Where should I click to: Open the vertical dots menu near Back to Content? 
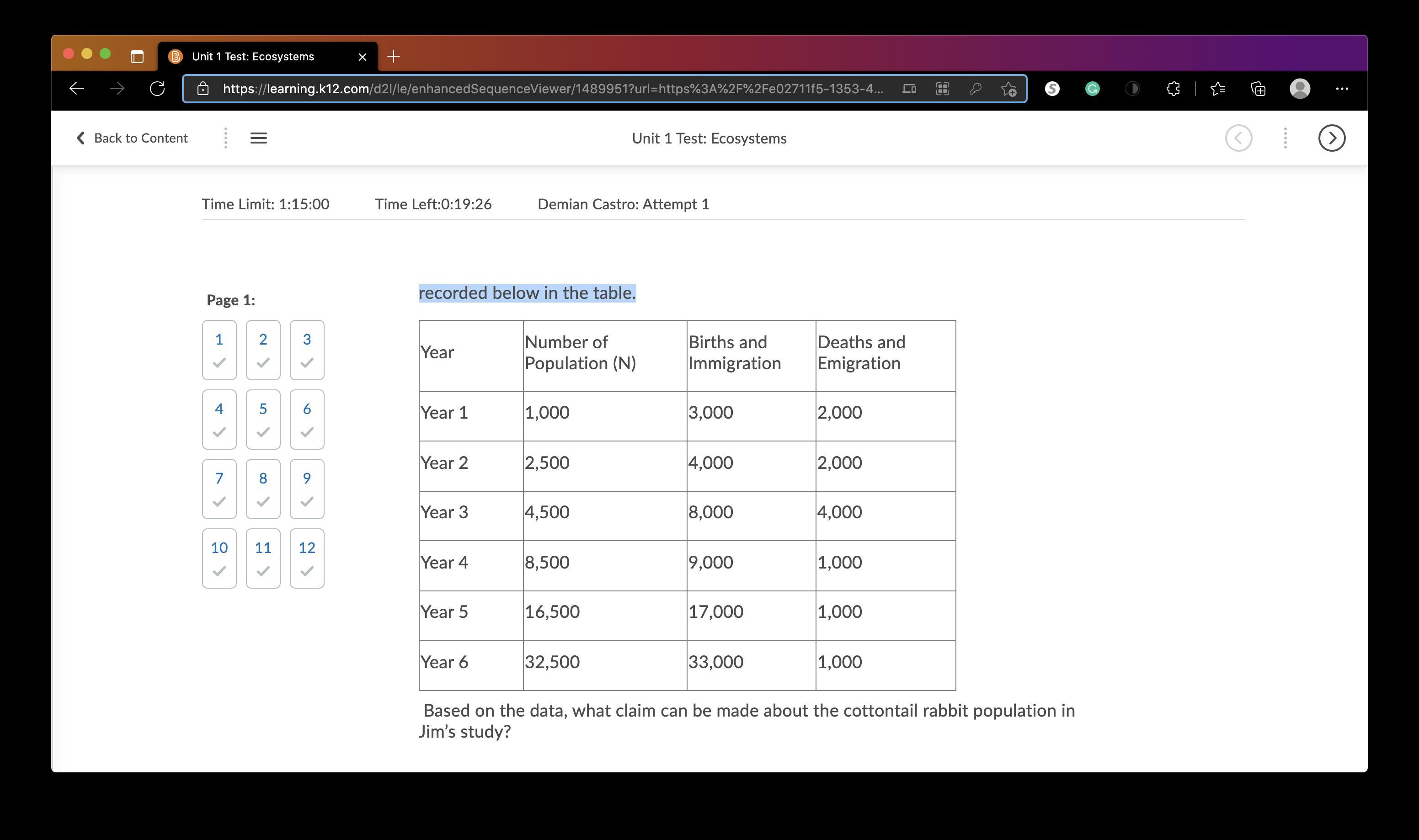(226, 138)
